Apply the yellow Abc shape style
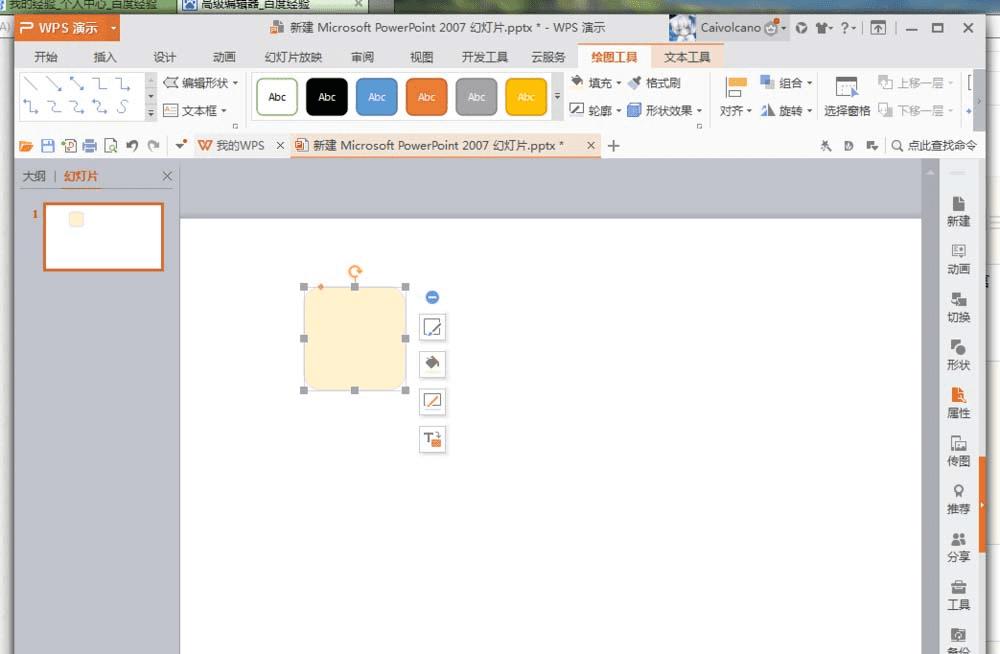This screenshot has height=654, width=1000. [526, 97]
